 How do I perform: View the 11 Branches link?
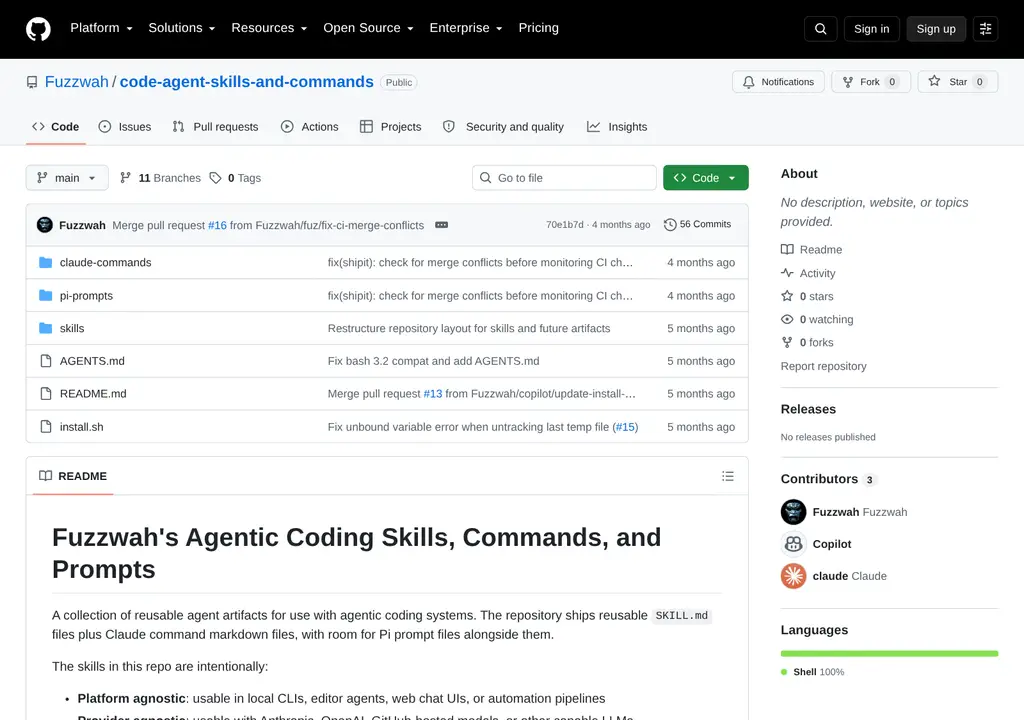click(160, 178)
